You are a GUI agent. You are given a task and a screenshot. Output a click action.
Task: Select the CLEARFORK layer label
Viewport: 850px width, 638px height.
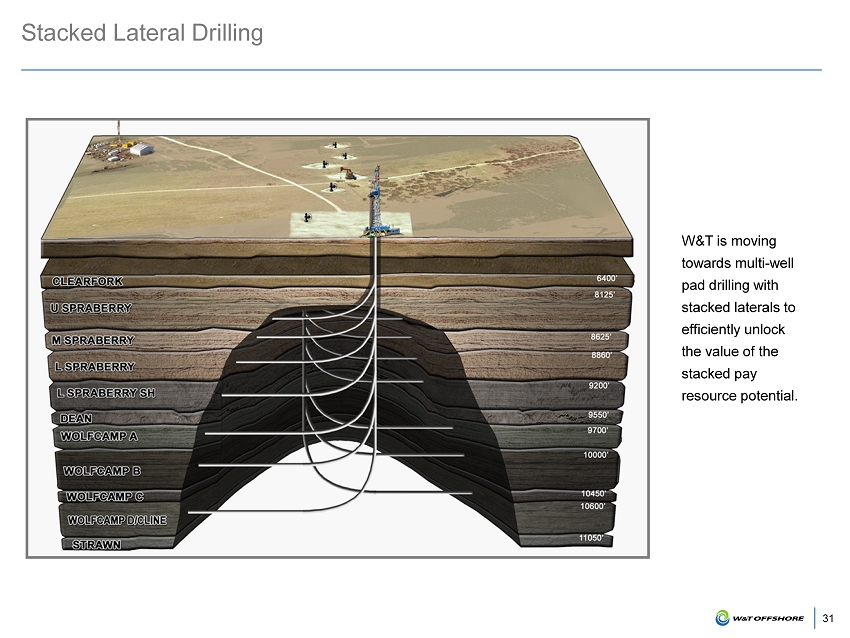(87, 281)
